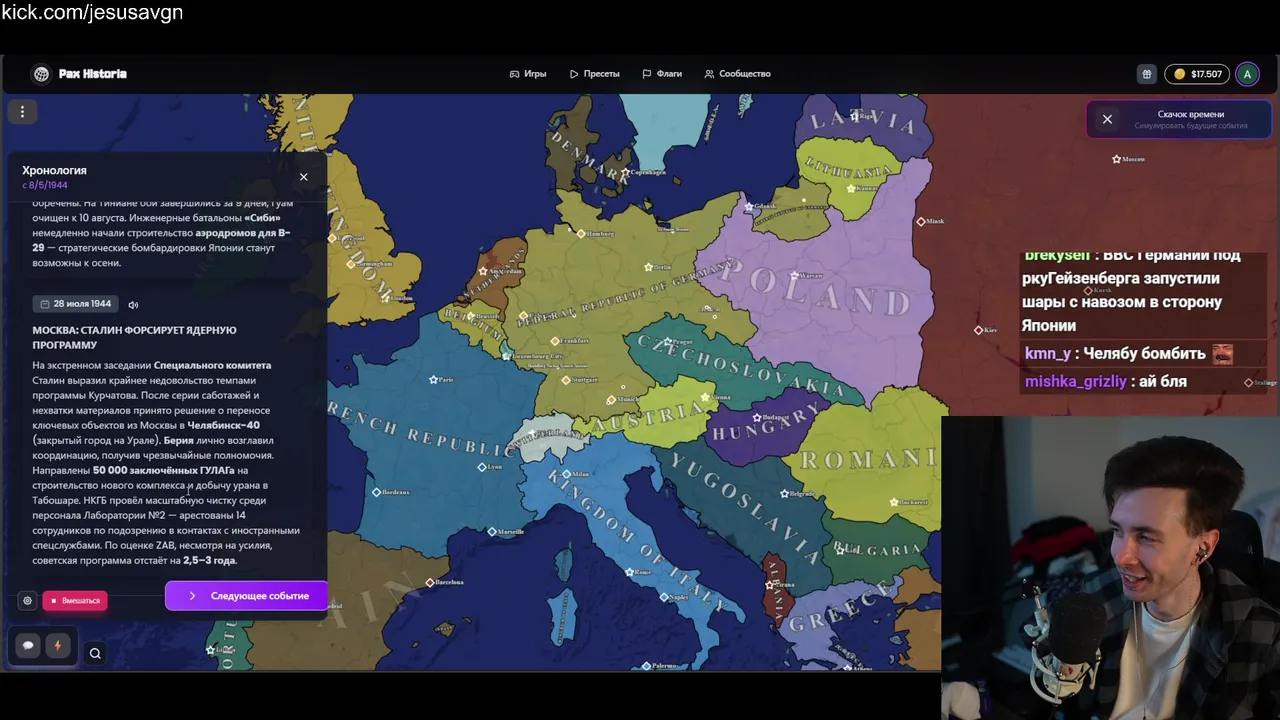Open the Флаги menu
Image resolution: width=1280 pixels, height=720 pixels.
point(662,74)
